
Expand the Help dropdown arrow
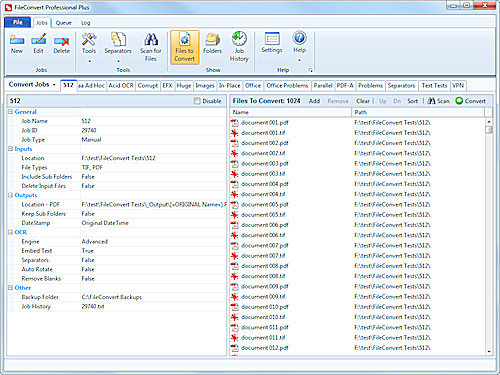coord(299,60)
